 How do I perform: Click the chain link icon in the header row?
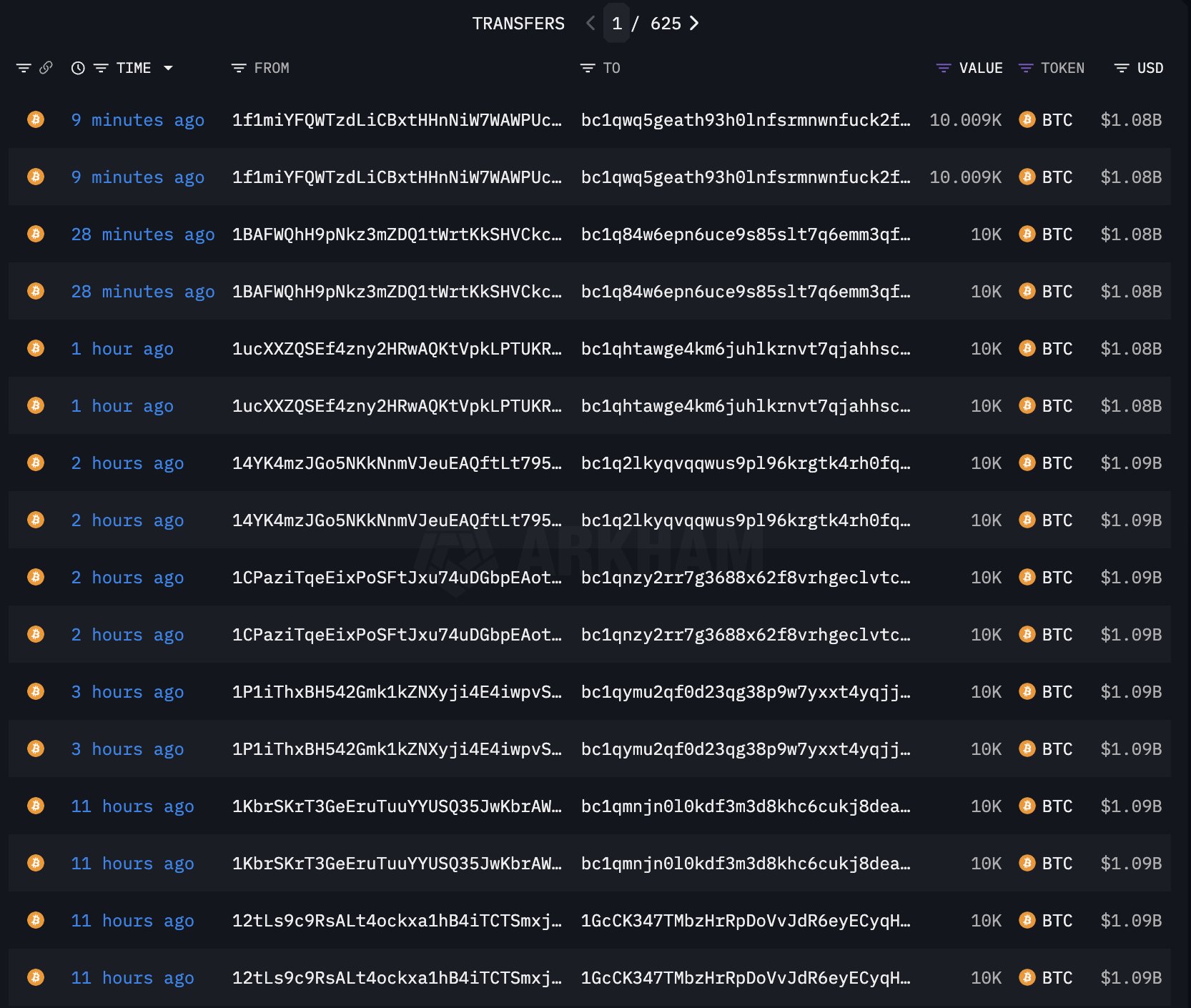[46, 67]
